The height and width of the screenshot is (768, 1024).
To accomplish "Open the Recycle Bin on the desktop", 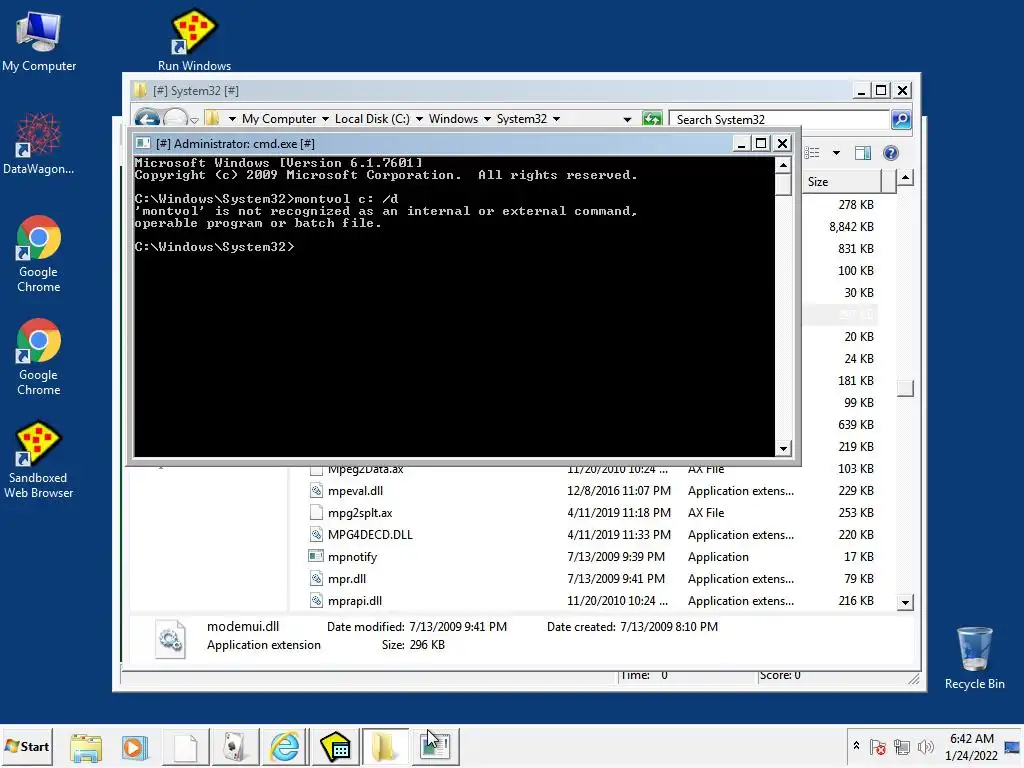I will coord(974,658).
